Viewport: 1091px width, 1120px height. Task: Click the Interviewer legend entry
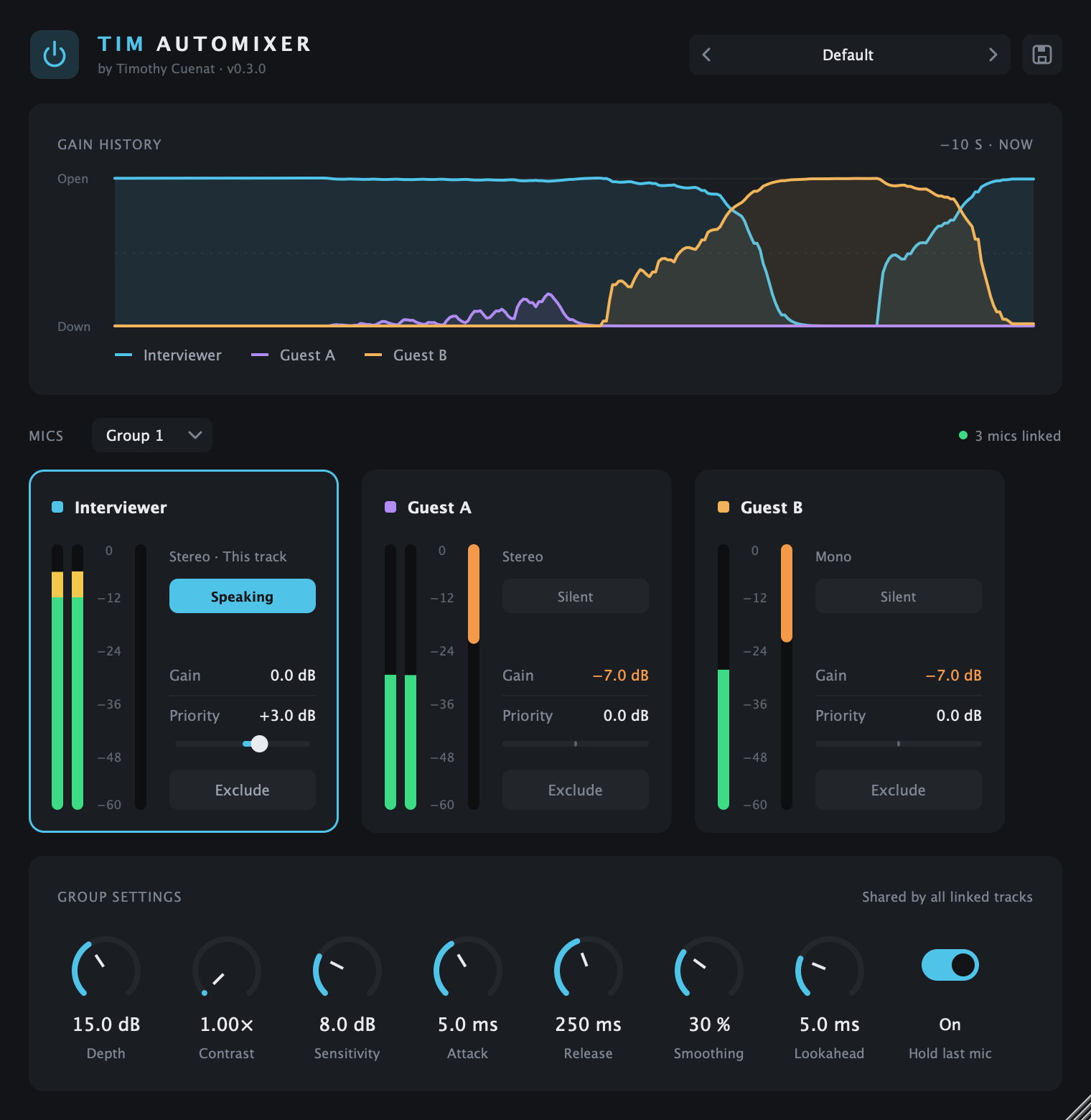click(168, 355)
